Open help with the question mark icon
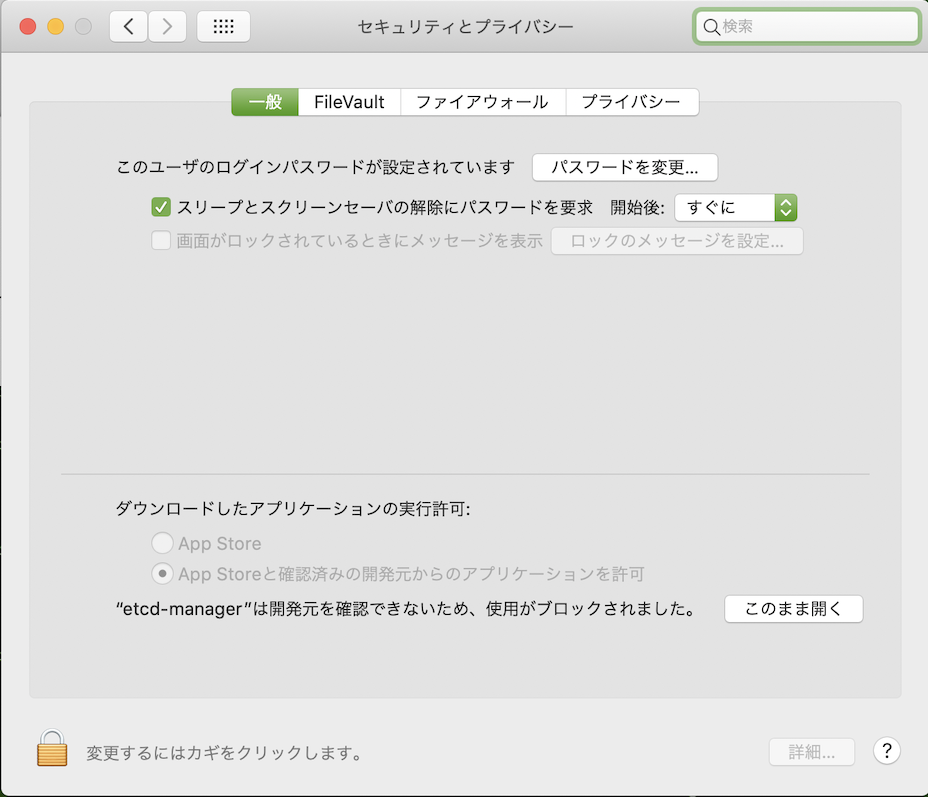The image size is (928, 797). [886, 751]
